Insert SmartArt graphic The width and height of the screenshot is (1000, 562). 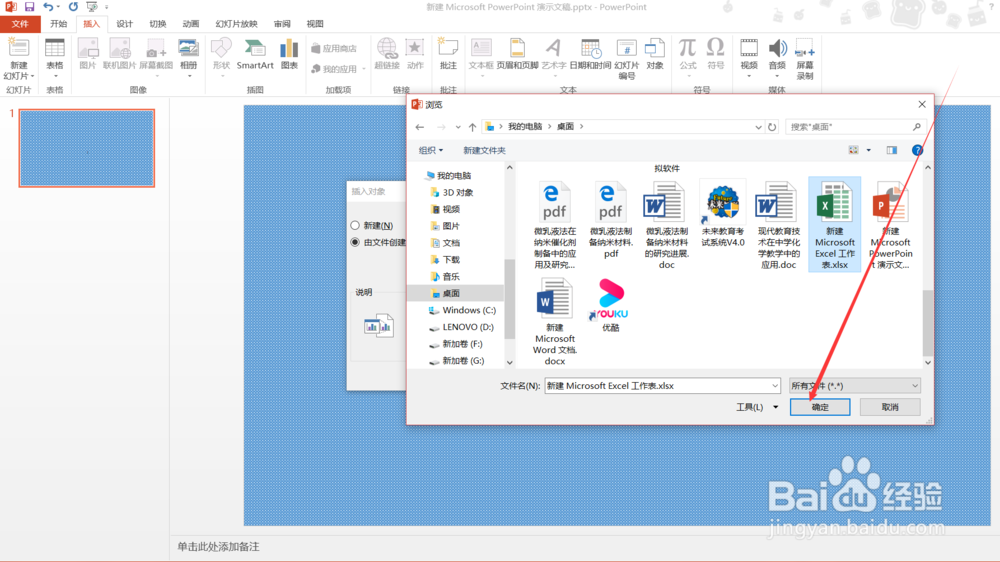(255, 54)
